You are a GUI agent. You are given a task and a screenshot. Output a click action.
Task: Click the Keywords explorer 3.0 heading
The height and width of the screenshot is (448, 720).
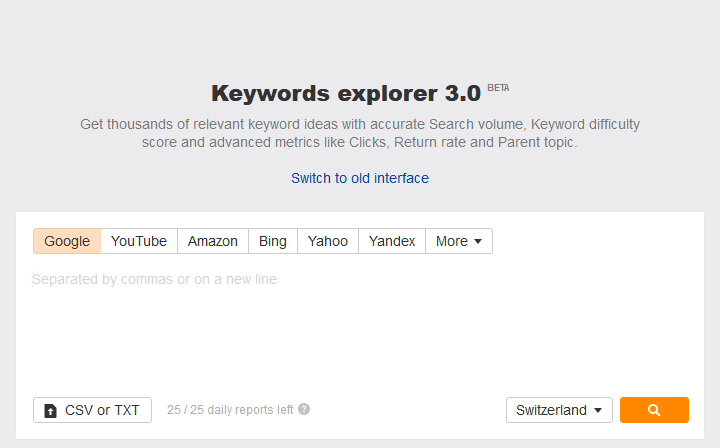coord(346,94)
